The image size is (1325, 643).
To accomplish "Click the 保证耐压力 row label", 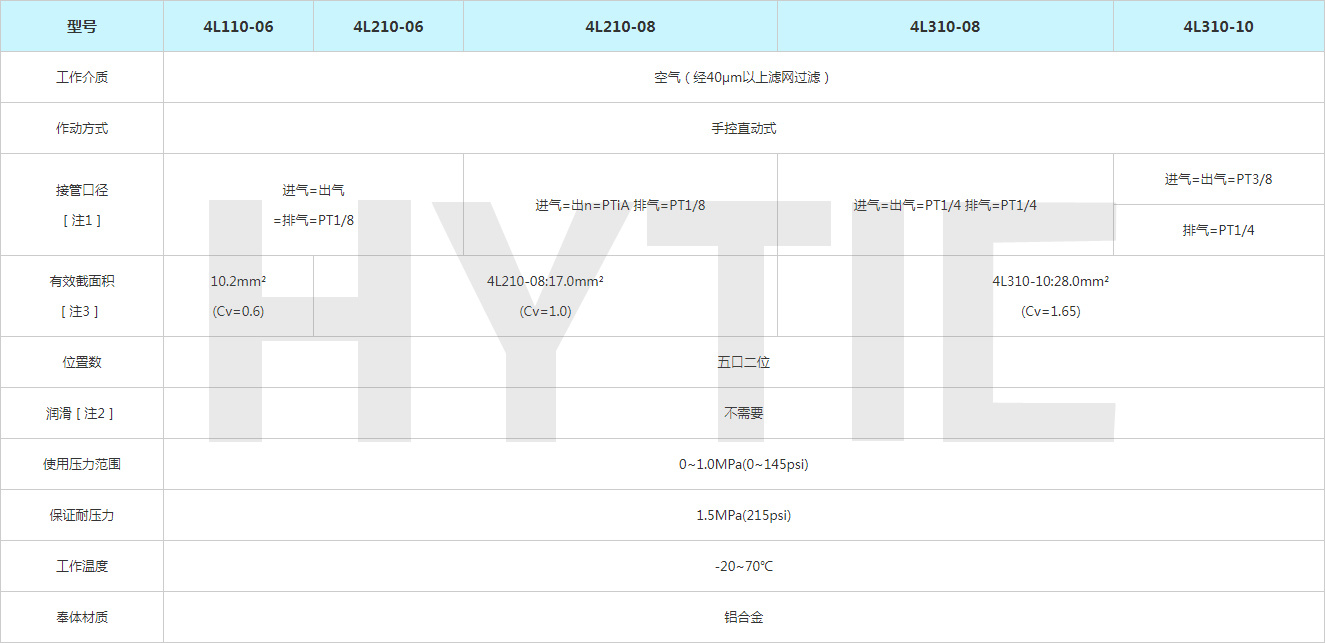I will click(x=82, y=515).
